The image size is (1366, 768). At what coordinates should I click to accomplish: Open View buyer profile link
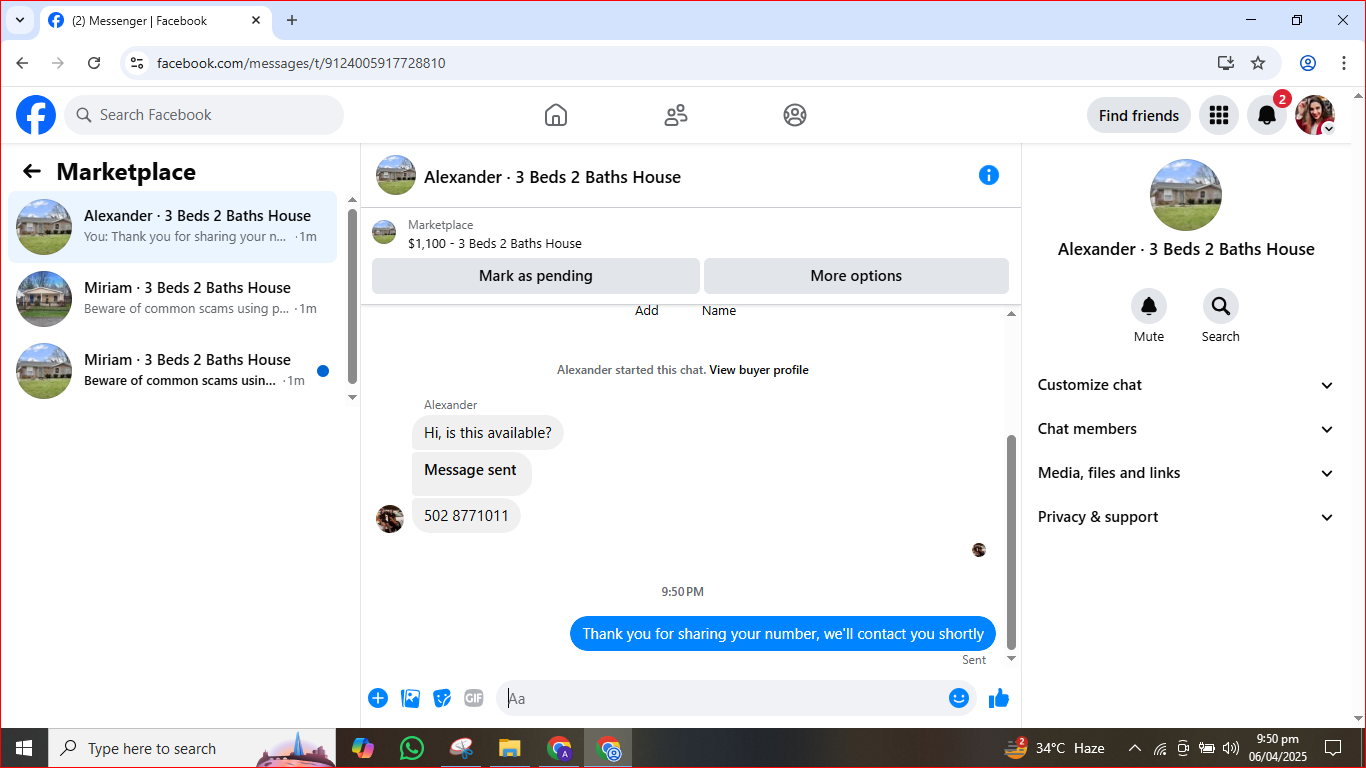click(x=759, y=370)
